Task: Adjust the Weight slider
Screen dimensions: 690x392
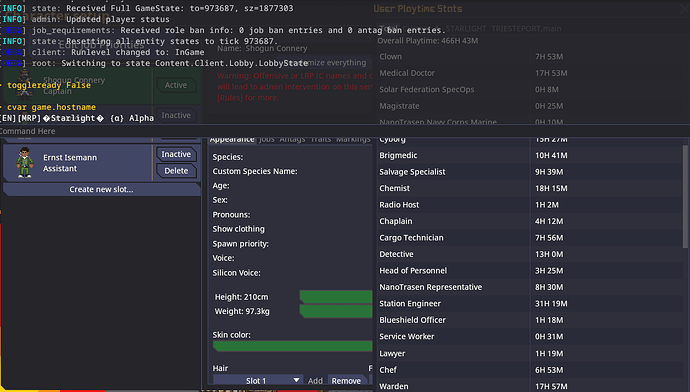Action: pos(336,311)
